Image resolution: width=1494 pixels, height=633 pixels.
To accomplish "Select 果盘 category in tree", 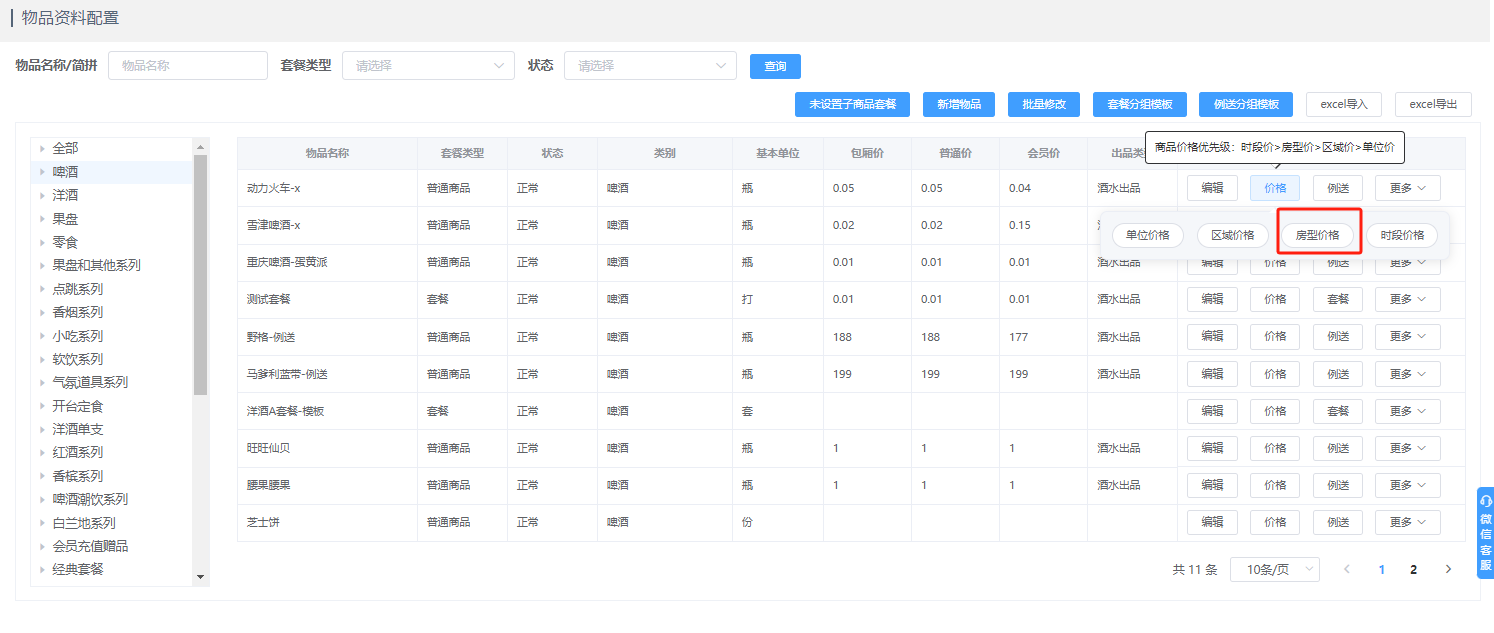I will 65,218.
